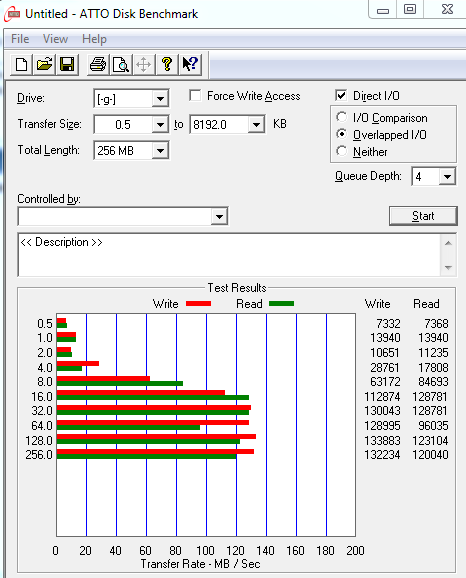Click the 128.0 transfer size row label
Viewport: 466px width, 578px height.
(x=39, y=441)
